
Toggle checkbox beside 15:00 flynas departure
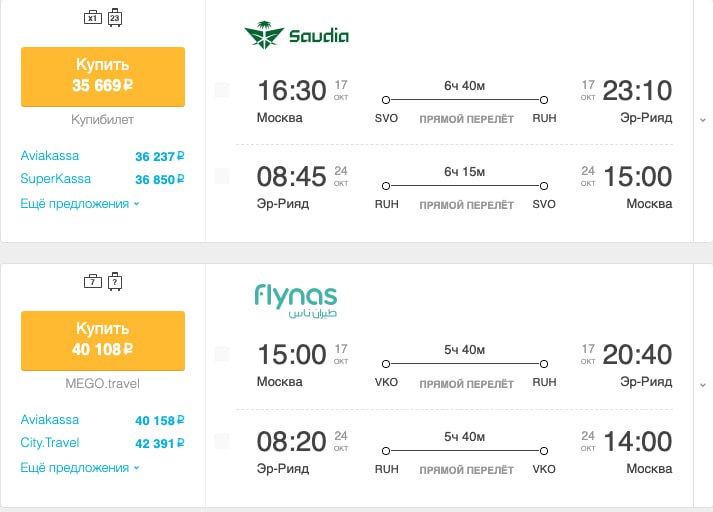222,354
